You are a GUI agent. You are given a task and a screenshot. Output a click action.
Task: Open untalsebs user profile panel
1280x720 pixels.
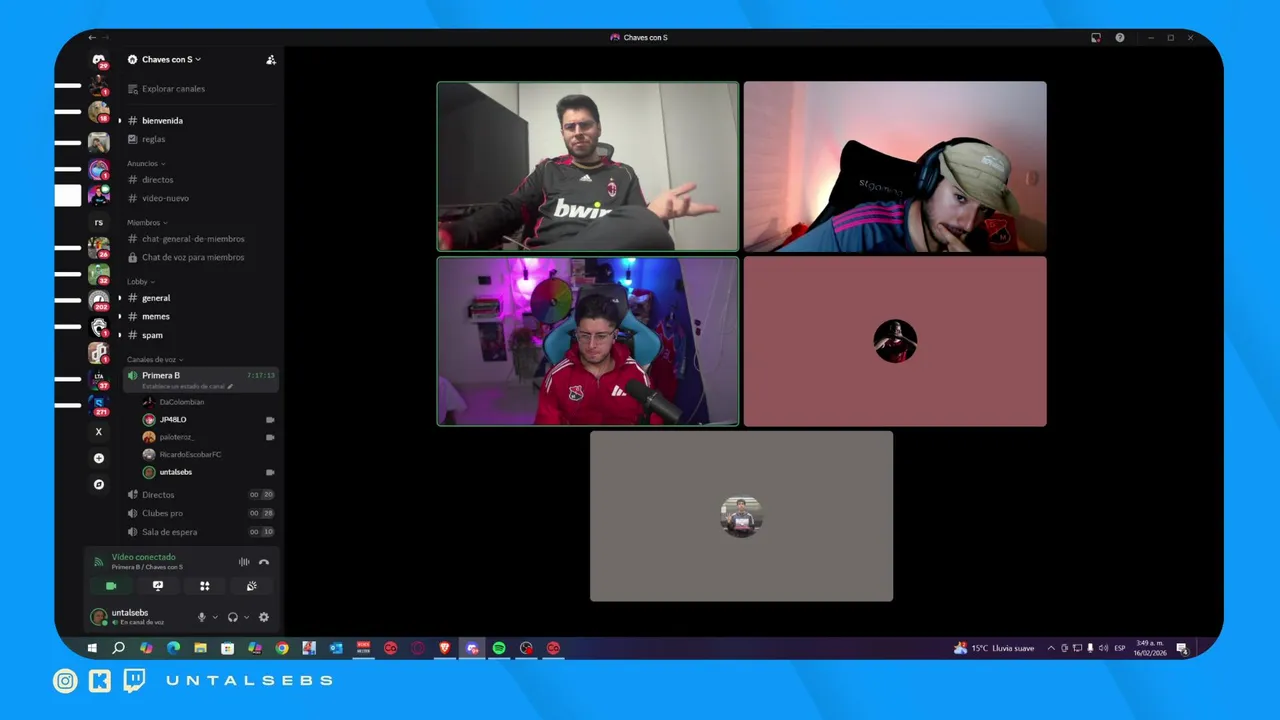click(138, 617)
